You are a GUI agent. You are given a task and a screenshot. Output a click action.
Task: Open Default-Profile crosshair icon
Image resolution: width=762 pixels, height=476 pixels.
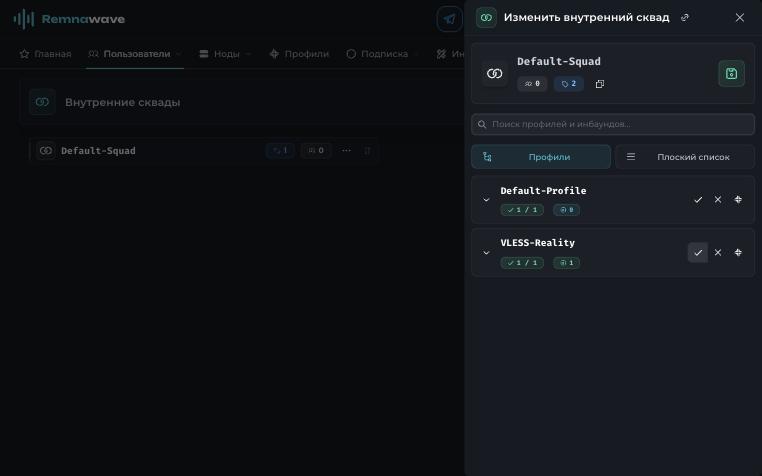coord(738,200)
